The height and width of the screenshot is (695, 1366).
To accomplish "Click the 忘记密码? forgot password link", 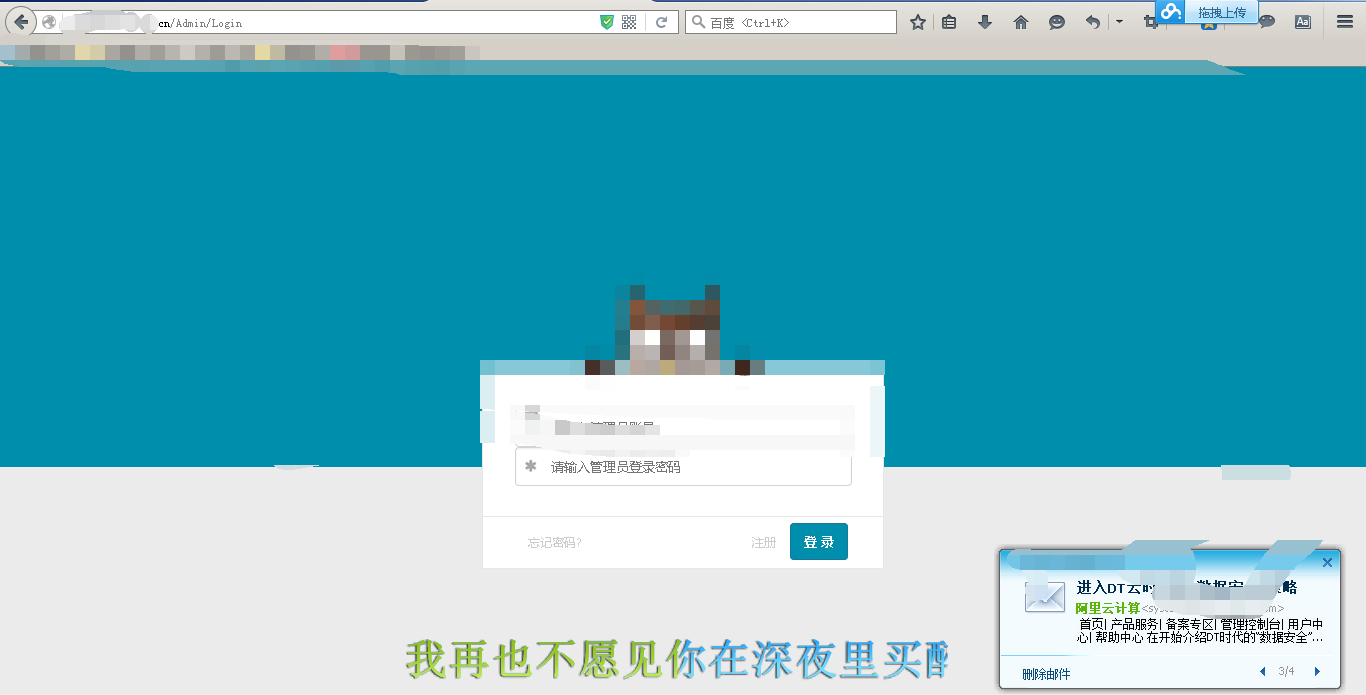I will 555,542.
